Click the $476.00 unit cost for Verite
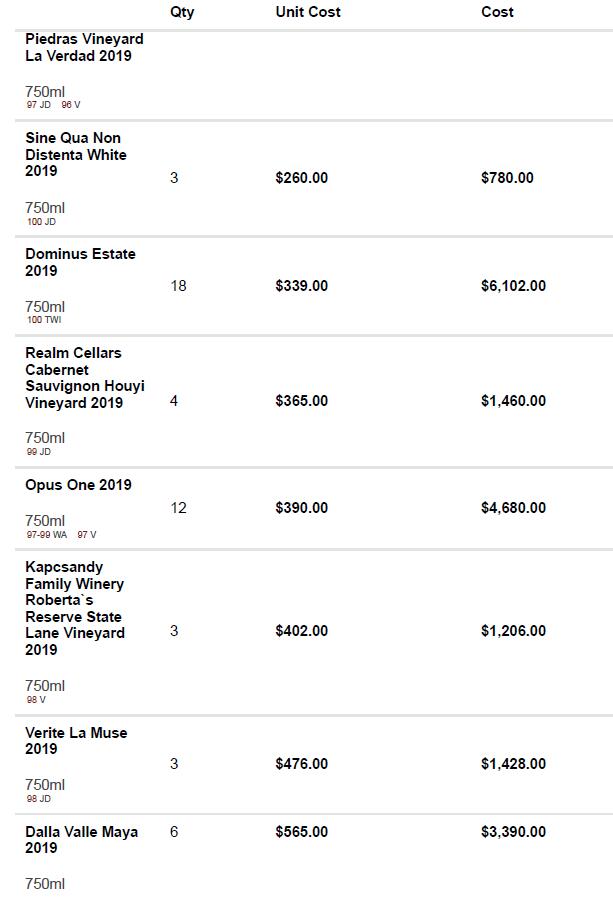The width and height of the screenshot is (613, 904). coord(301,764)
